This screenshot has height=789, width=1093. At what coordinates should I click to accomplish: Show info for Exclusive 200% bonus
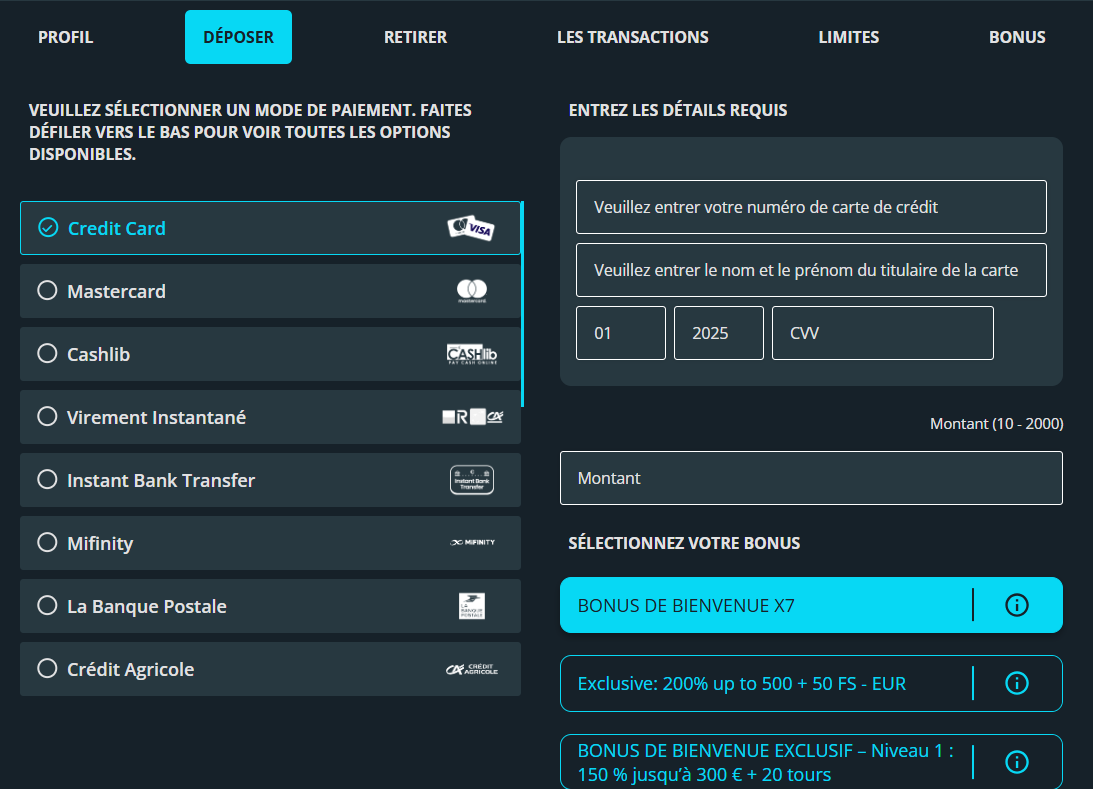[x=1016, y=683]
